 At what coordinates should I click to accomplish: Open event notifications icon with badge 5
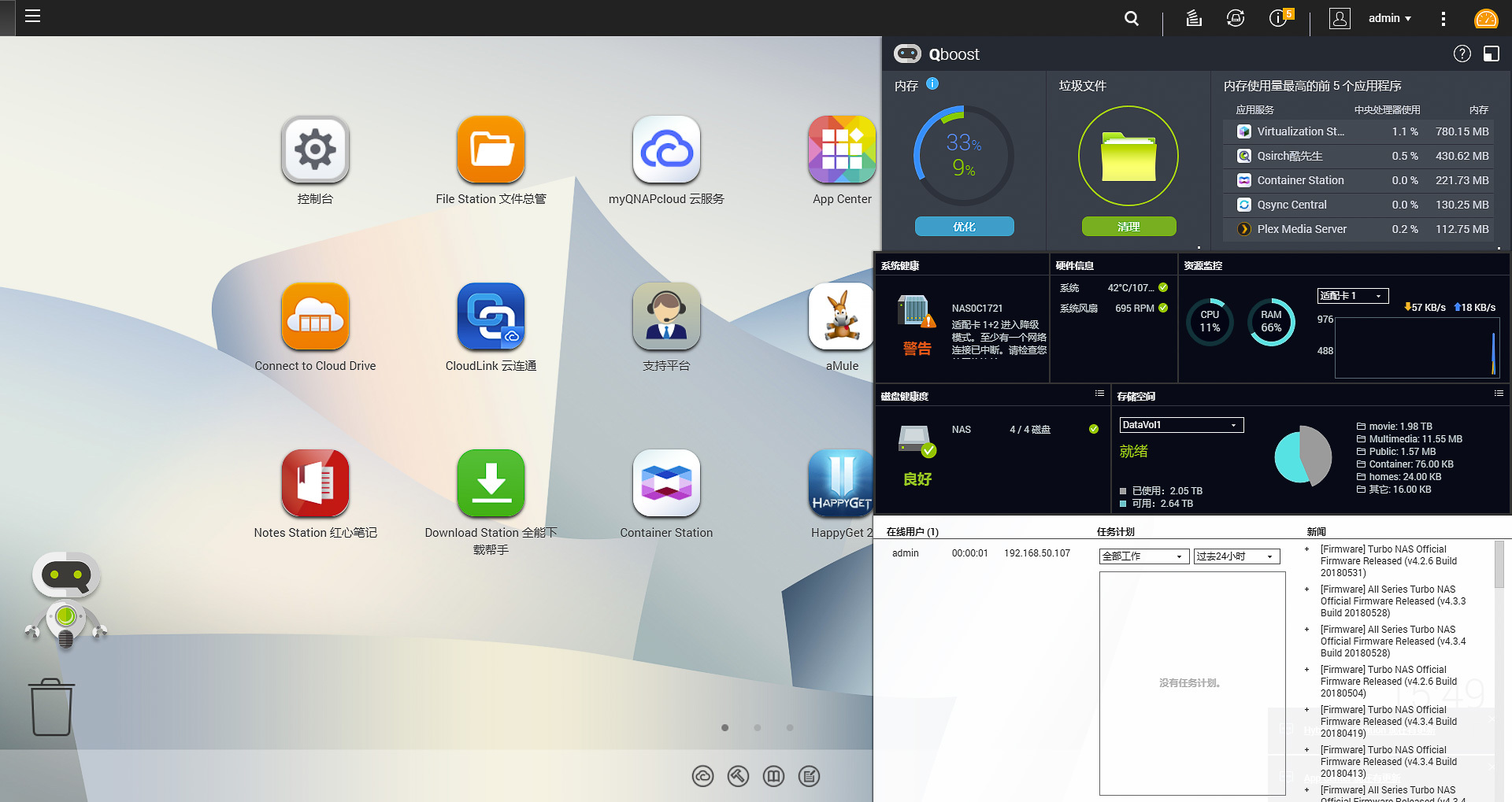click(x=1280, y=17)
